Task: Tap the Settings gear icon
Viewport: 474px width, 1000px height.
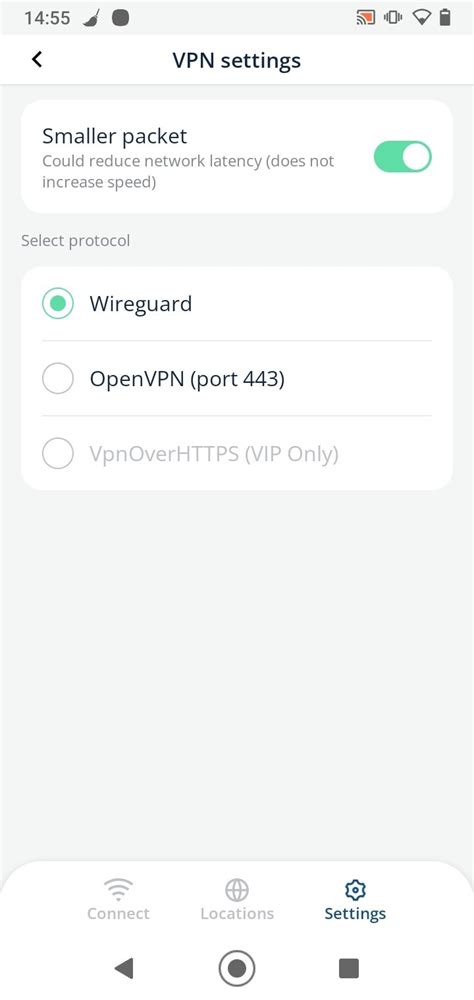Action: click(x=355, y=889)
